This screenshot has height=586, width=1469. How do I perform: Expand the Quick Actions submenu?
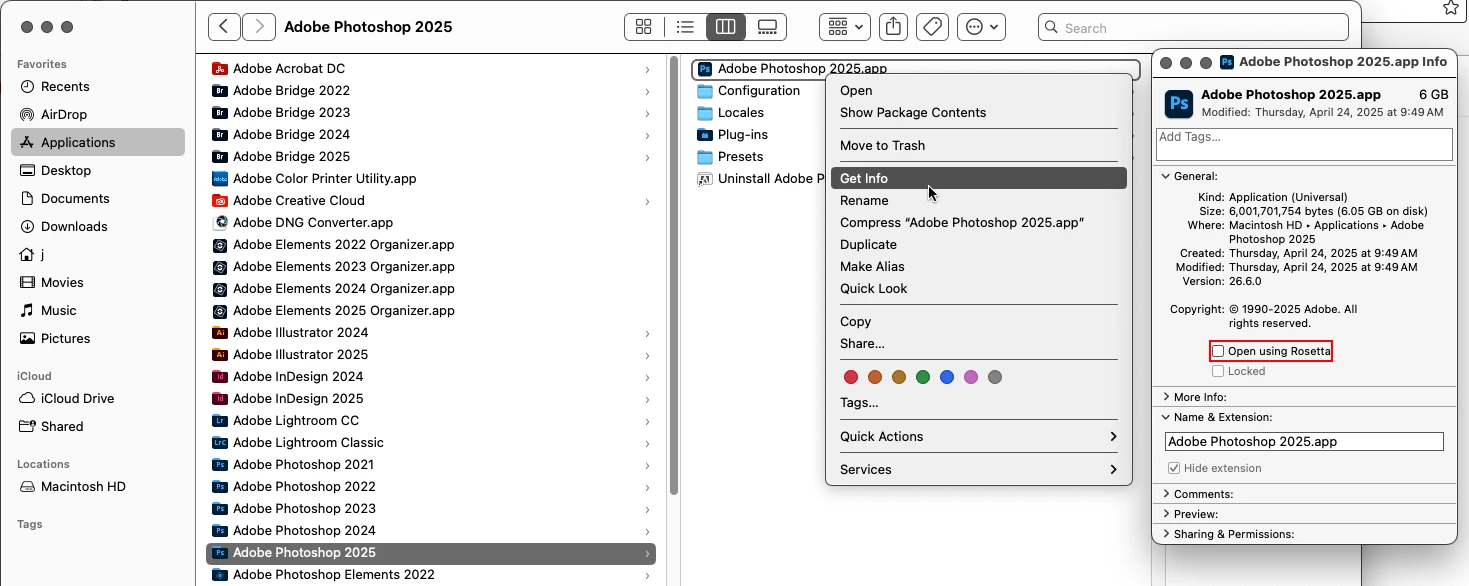[978, 436]
